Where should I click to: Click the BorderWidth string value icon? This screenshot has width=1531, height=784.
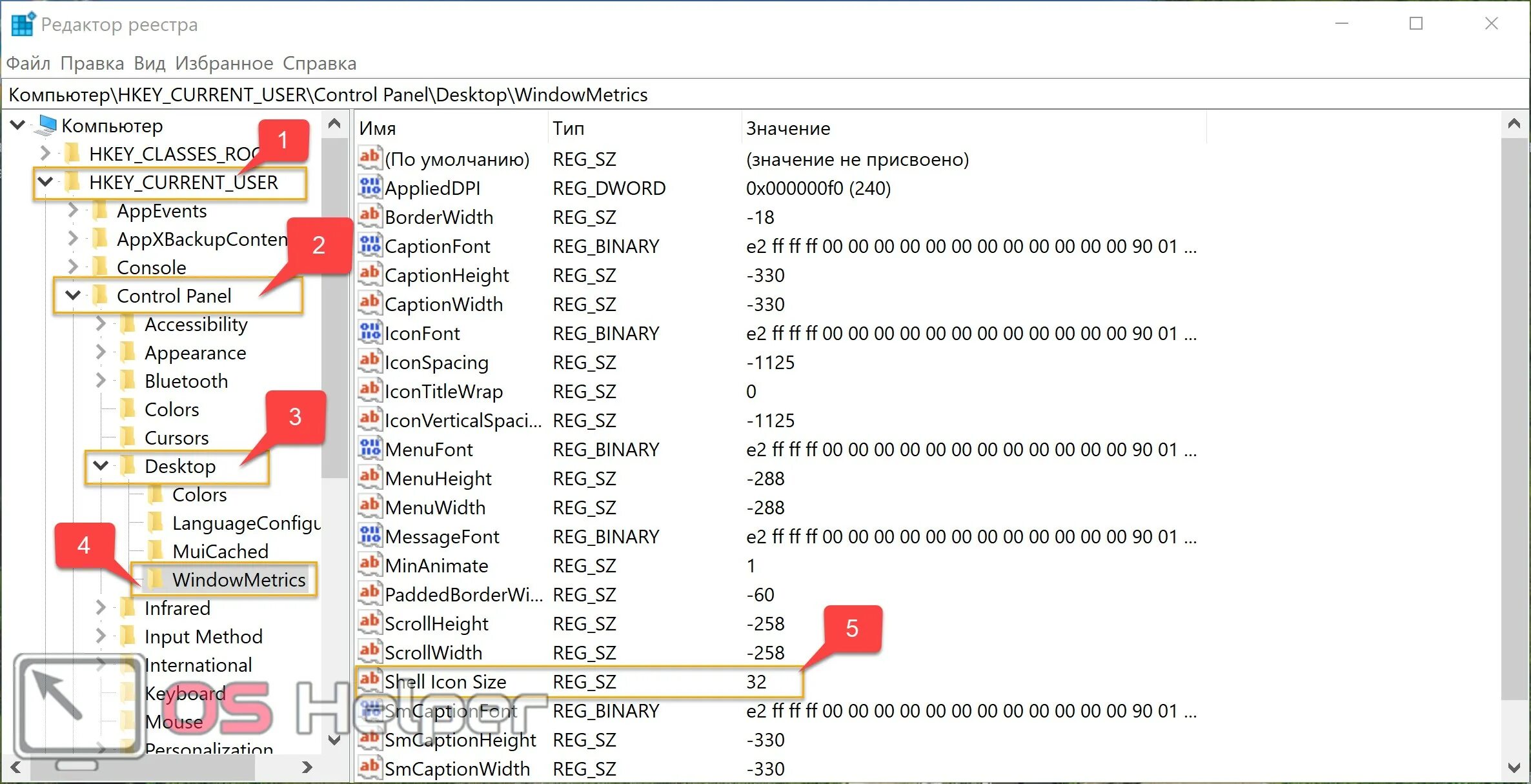(370, 216)
